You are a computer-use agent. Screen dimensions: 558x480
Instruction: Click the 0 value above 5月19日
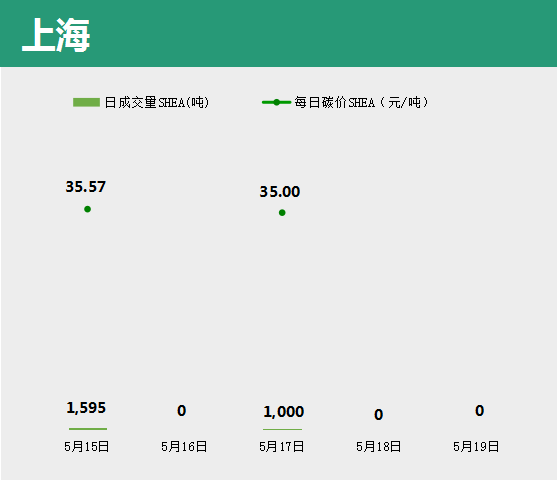(480, 411)
